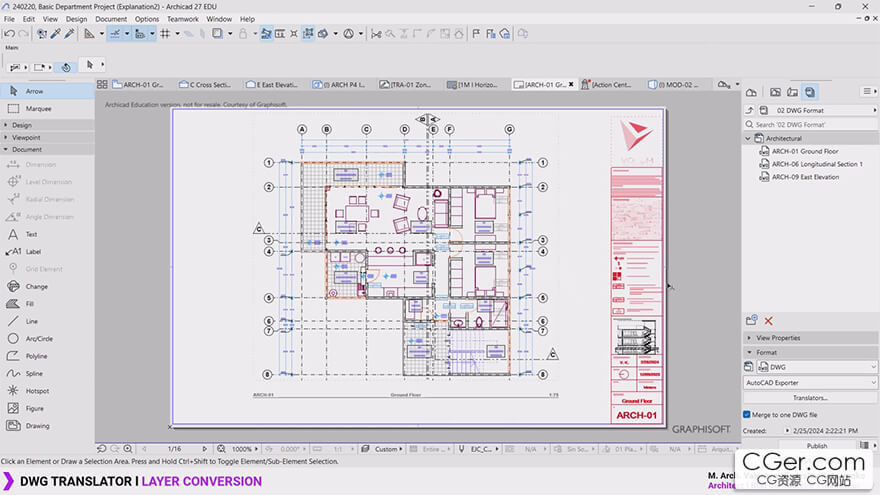The height and width of the screenshot is (495, 880).
Task: Open Layout Book in Navigator
Action: pos(792,91)
